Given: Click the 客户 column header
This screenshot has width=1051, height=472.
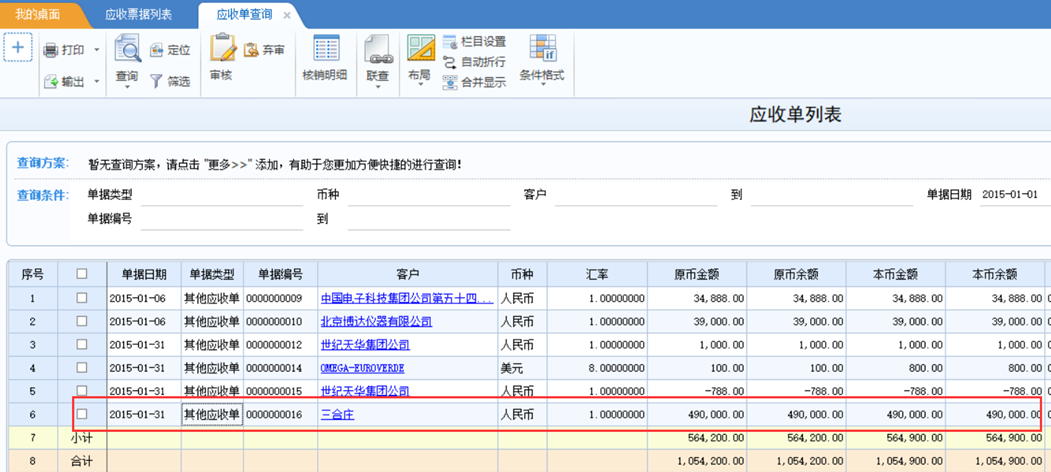Looking at the screenshot, I should coord(408,274).
